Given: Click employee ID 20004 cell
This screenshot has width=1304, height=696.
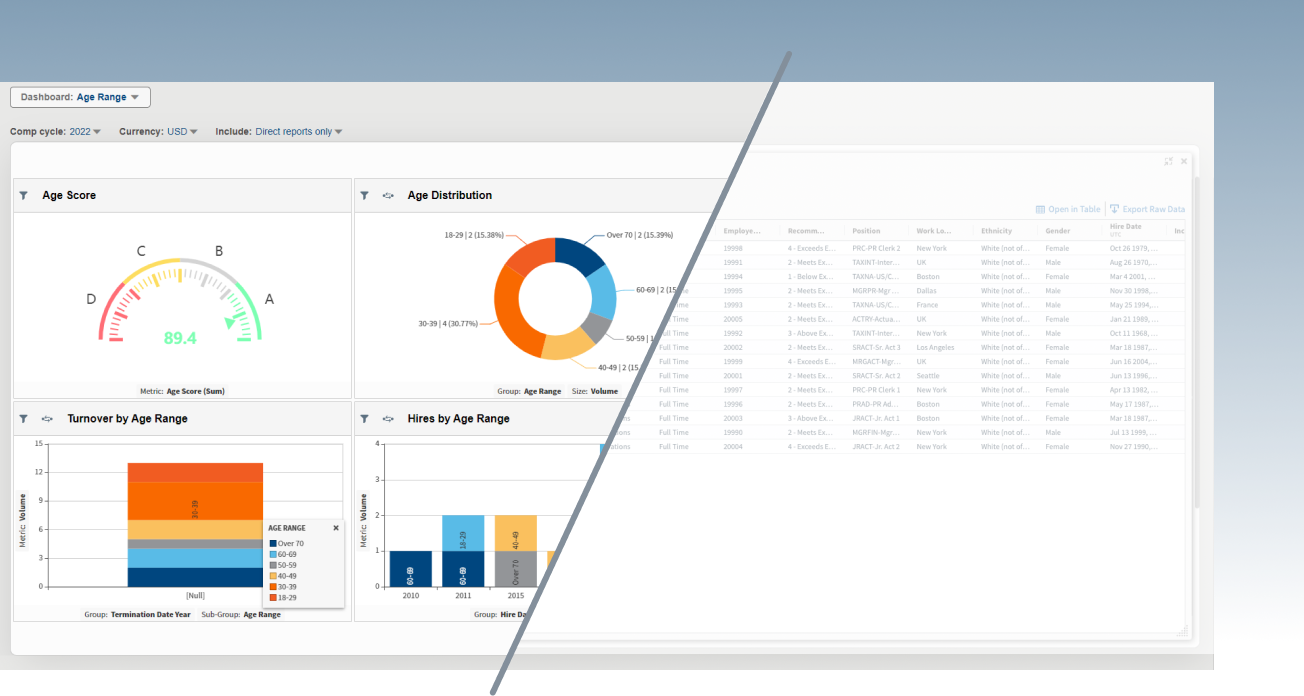Looking at the screenshot, I should 733,446.
